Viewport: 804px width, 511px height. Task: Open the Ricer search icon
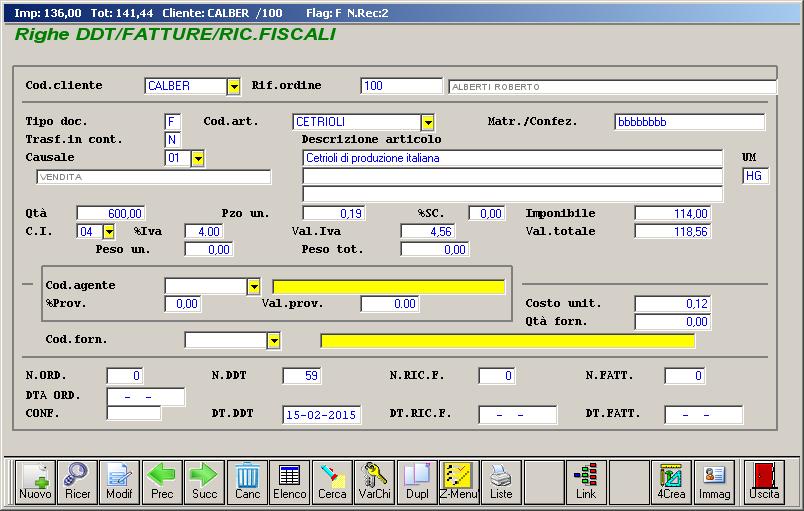coord(77,482)
